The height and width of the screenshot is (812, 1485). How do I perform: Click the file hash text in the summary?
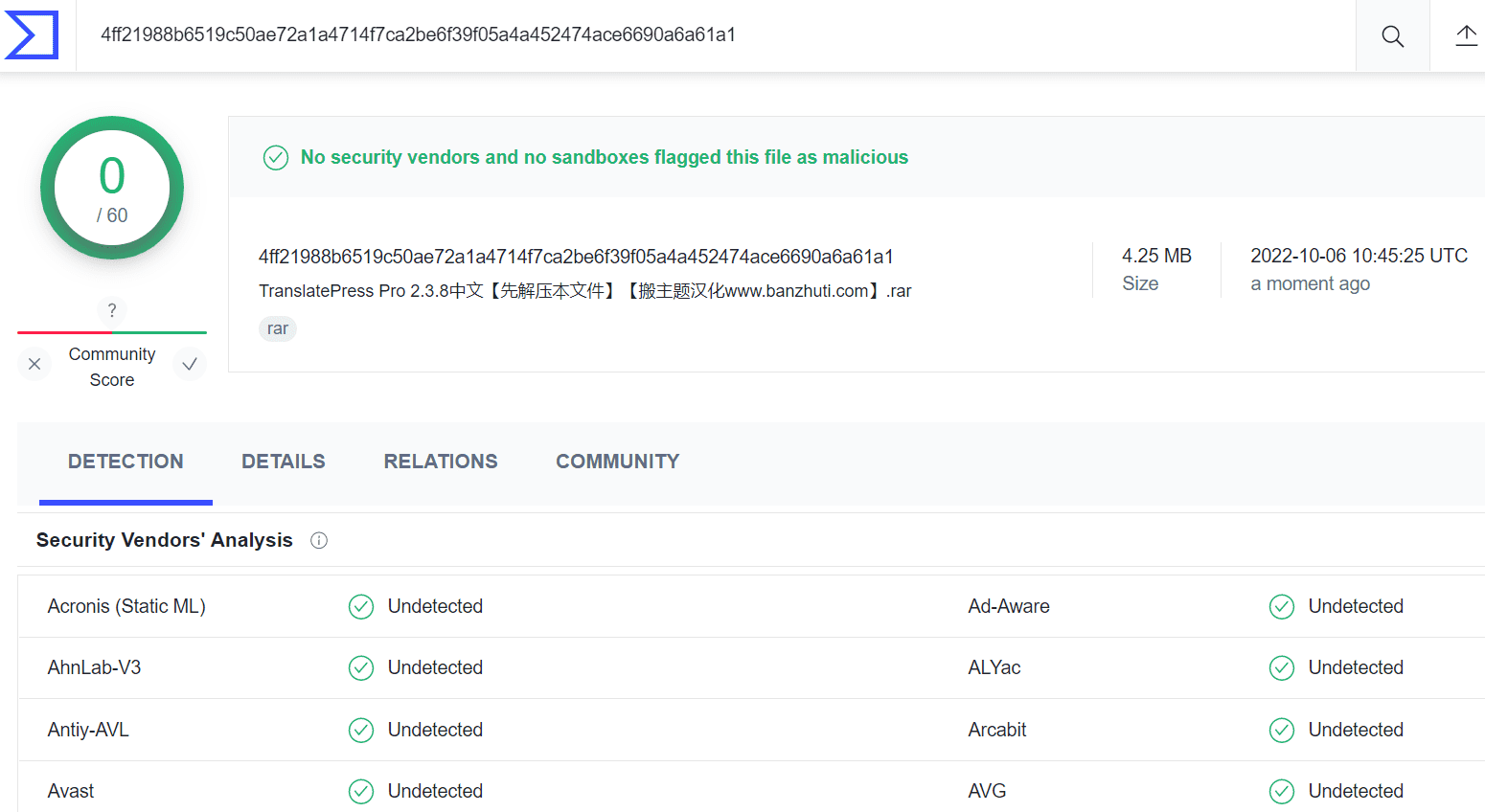(576, 257)
